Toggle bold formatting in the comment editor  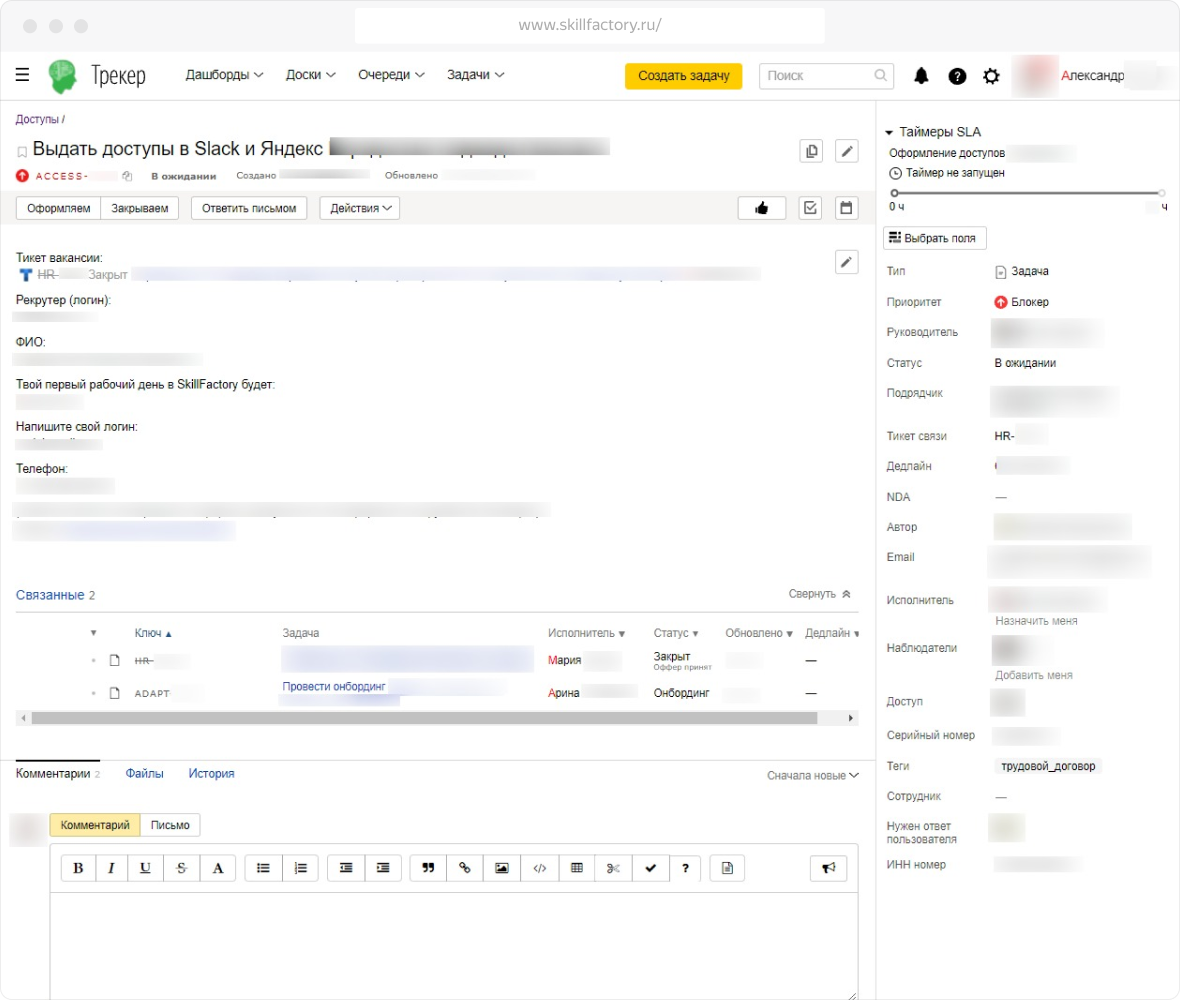78,868
